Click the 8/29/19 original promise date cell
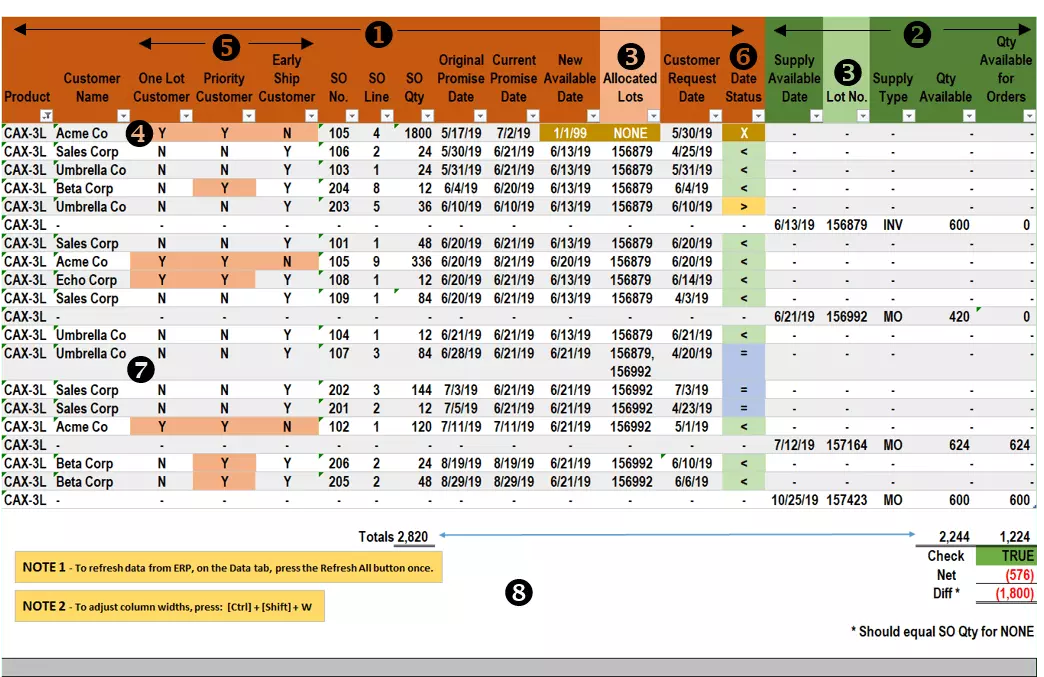The height and width of the screenshot is (677, 1044). click(461, 481)
